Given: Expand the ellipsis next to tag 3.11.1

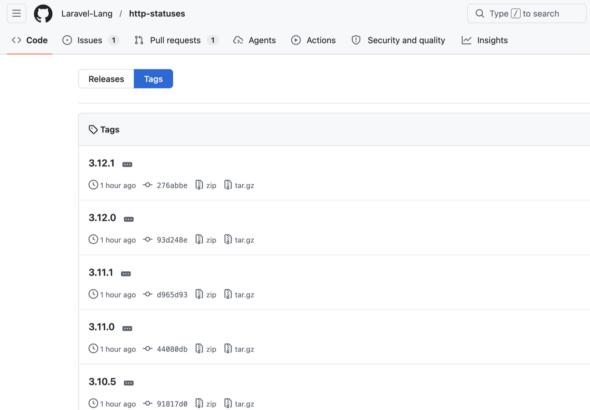Looking at the screenshot, I should pyautogui.click(x=126, y=273).
